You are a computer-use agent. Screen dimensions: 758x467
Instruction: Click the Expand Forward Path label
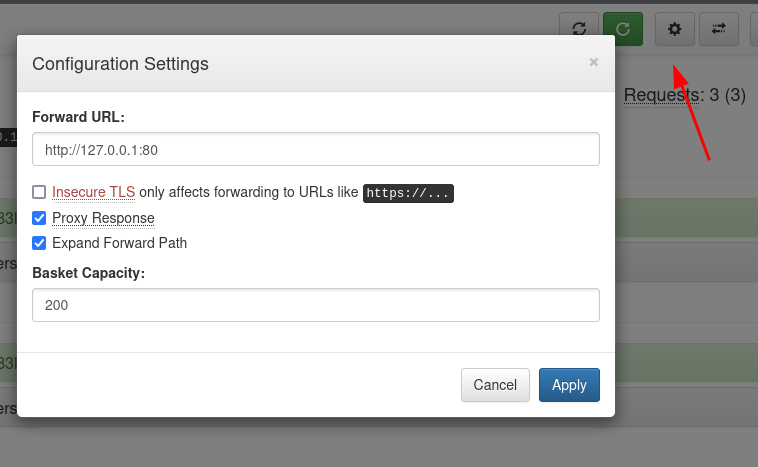(x=119, y=243)
